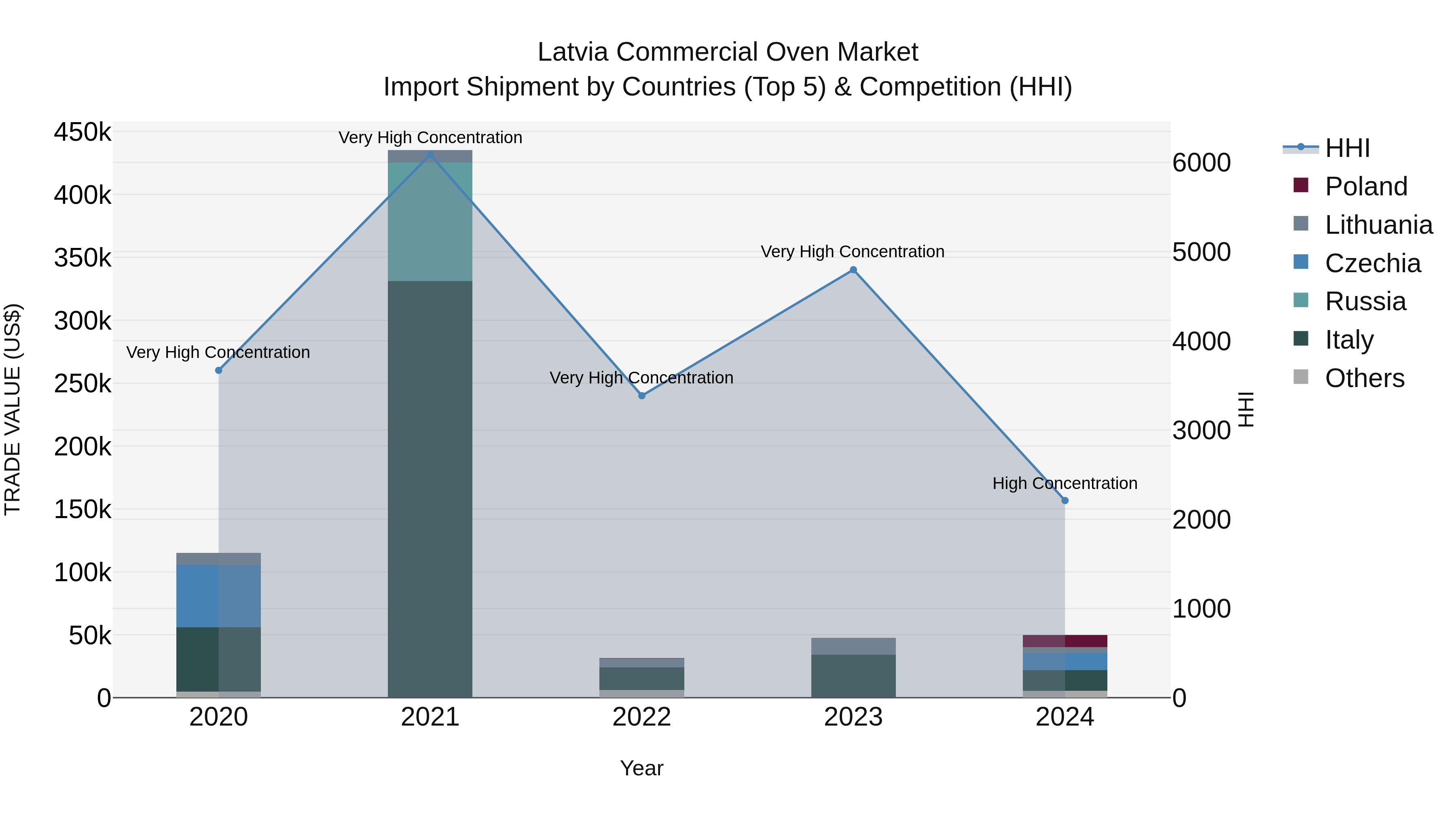Image resolution: width=1456 pixels, height=819 pixels.
Task: Select the Lithuania segment atop 2020 bar
Action: point(219,559)
